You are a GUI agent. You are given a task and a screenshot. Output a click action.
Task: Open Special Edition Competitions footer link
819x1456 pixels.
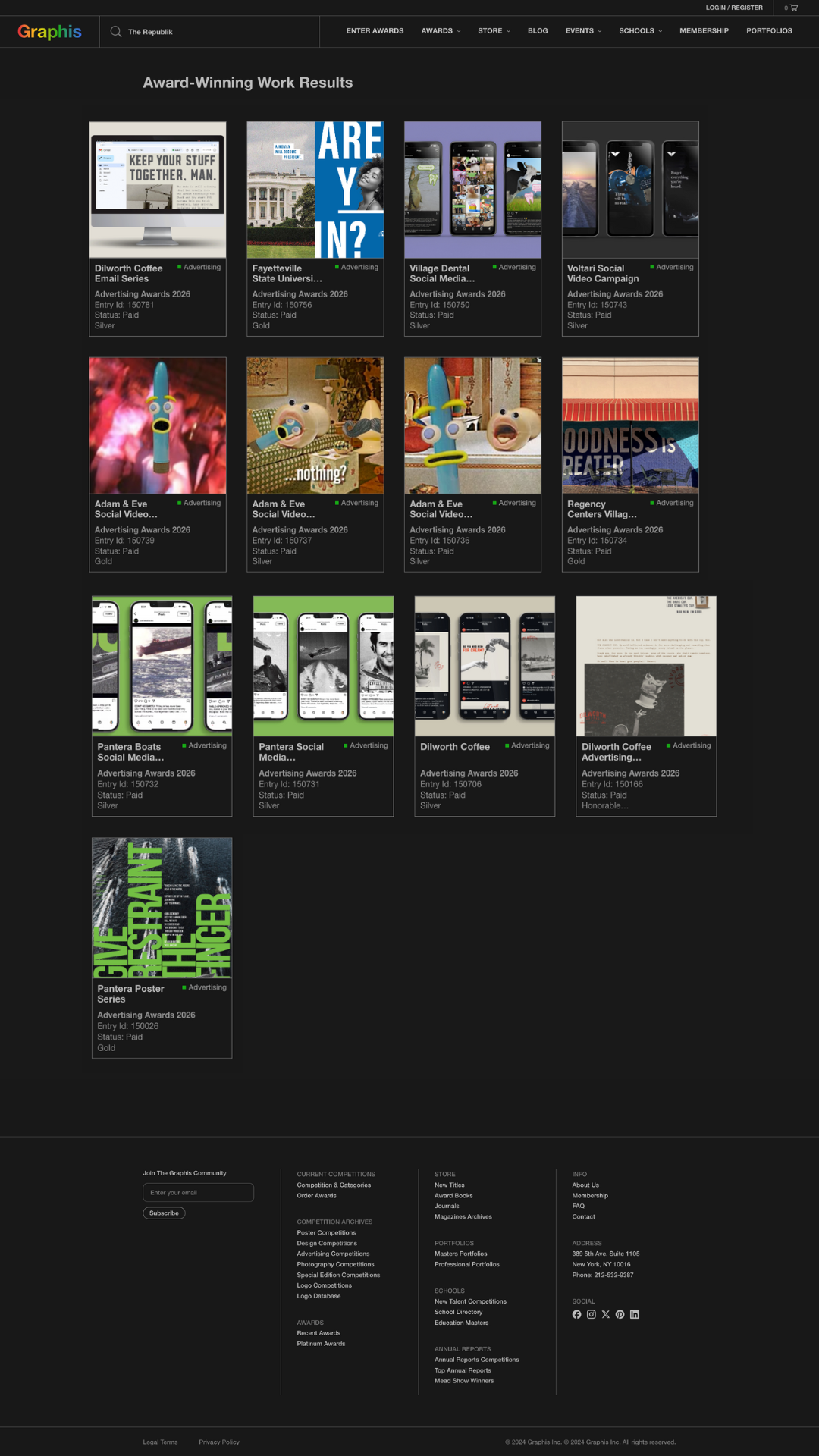338,1275
